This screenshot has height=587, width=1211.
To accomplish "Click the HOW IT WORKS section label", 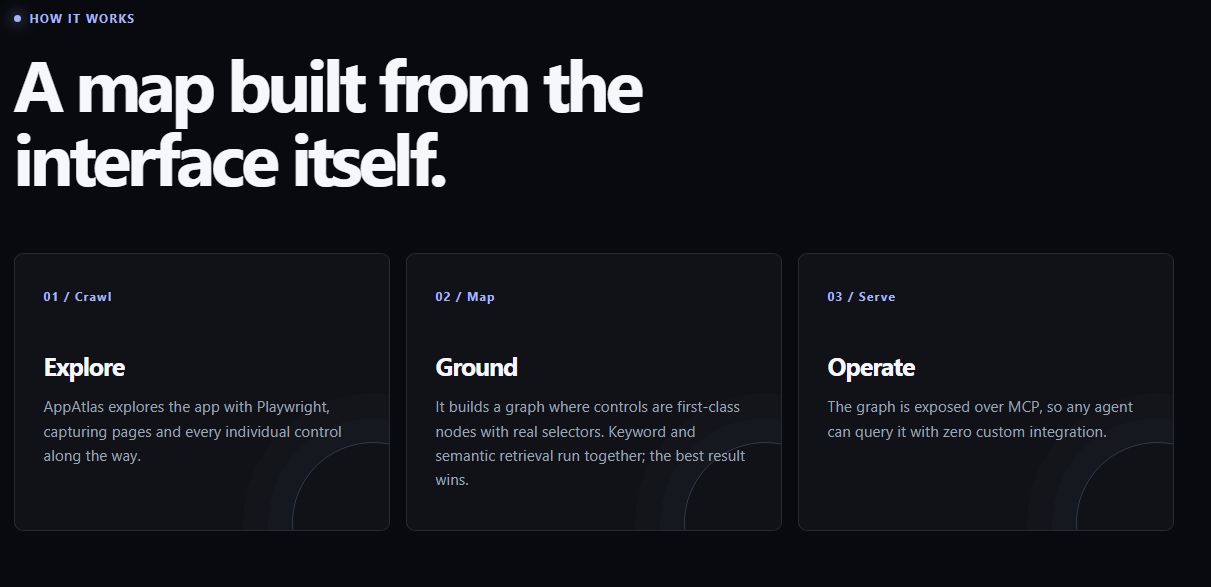I will pos(82,18).
